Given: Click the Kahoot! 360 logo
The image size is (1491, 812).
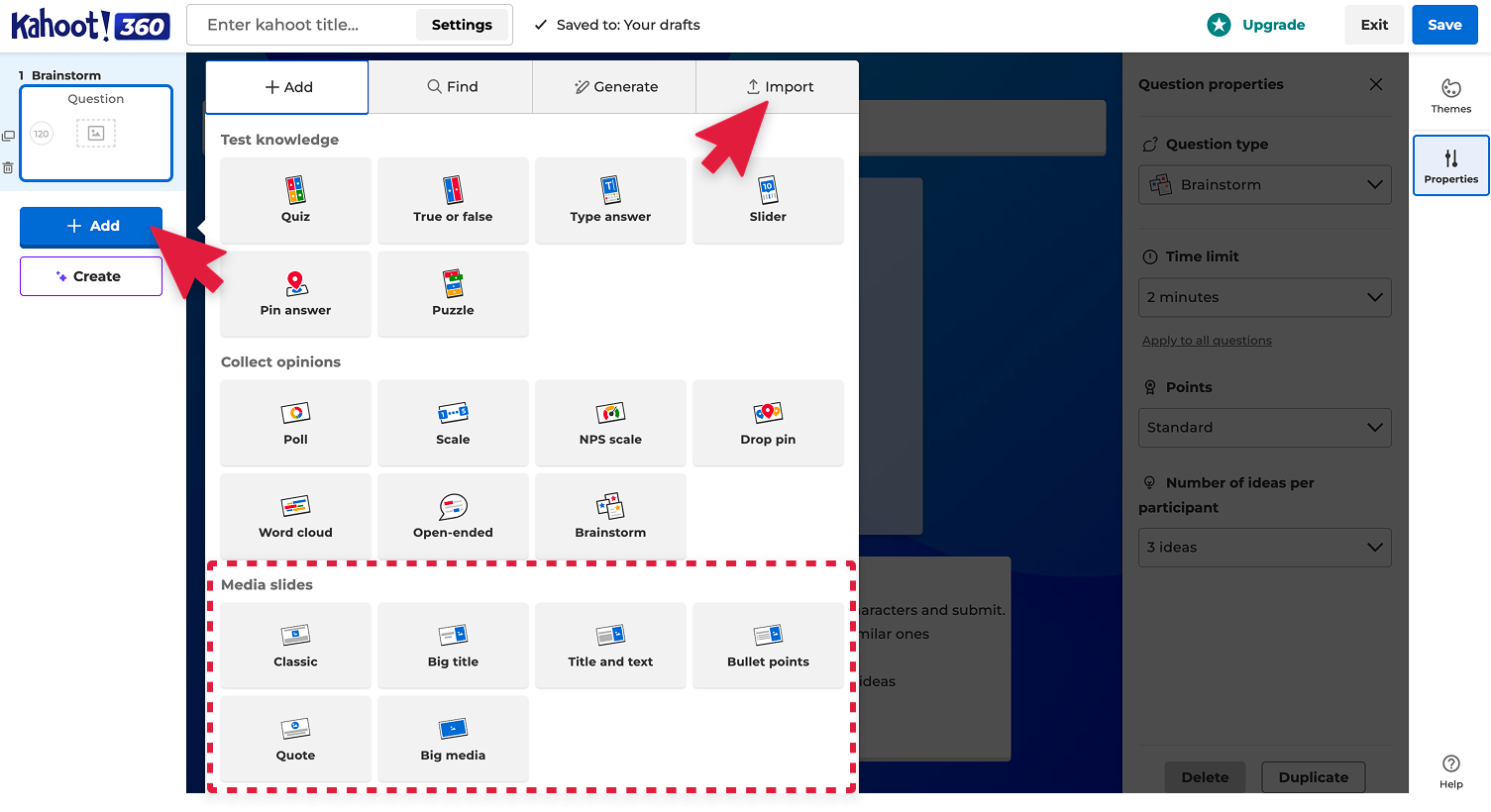Looking at the screenshot, I should (x=90, y=25).
